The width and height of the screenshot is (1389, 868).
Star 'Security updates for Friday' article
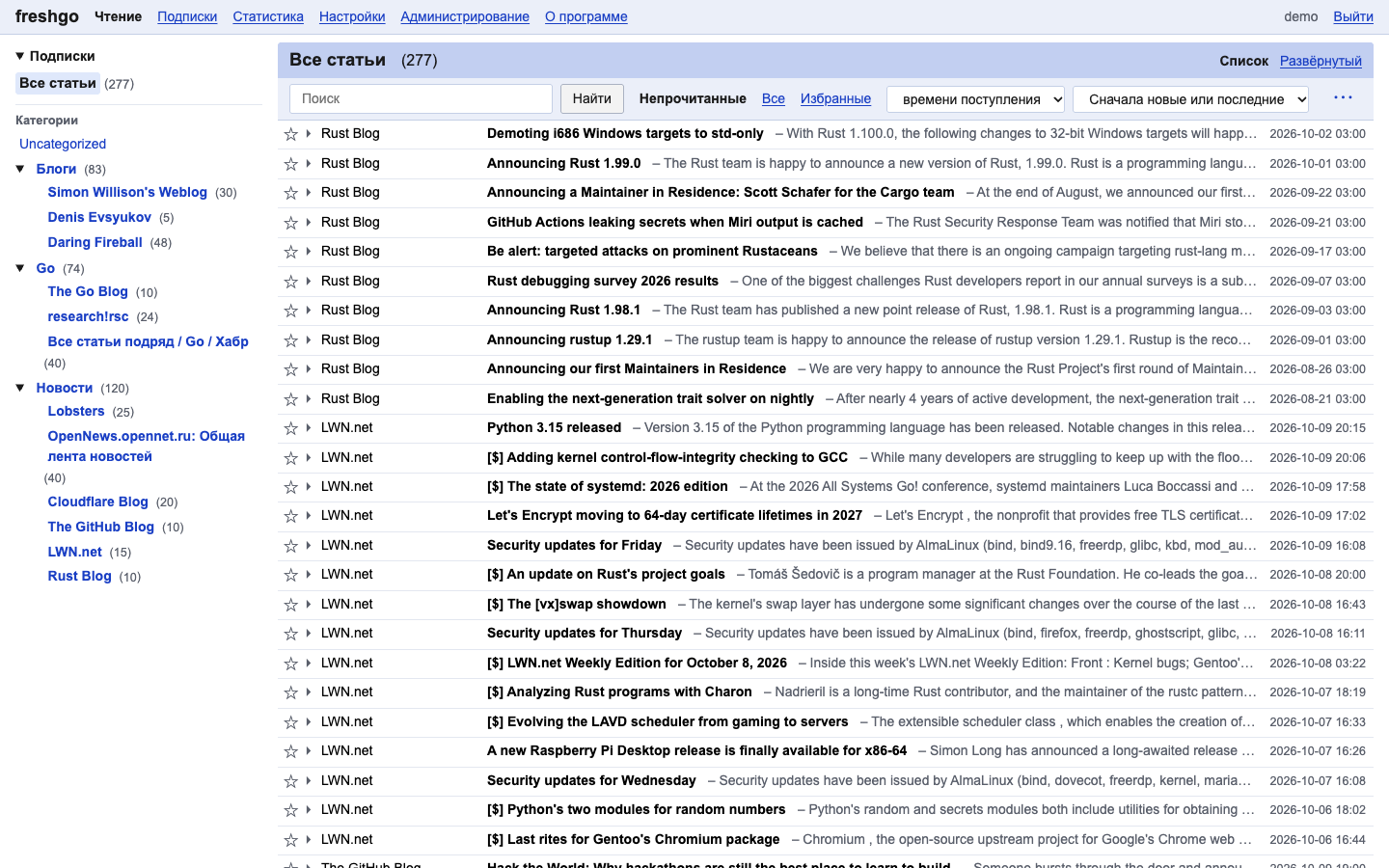(290, 546)
